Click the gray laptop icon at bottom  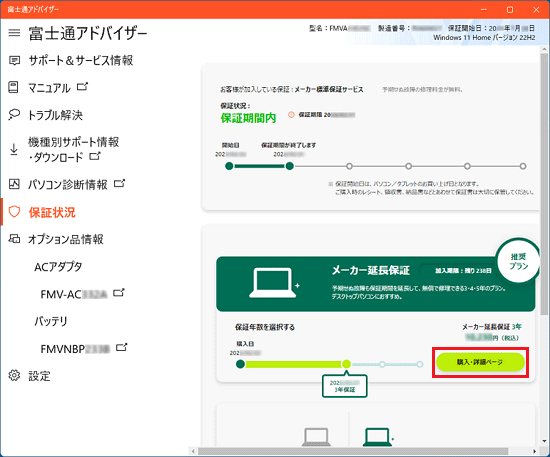tap(316, 437)
